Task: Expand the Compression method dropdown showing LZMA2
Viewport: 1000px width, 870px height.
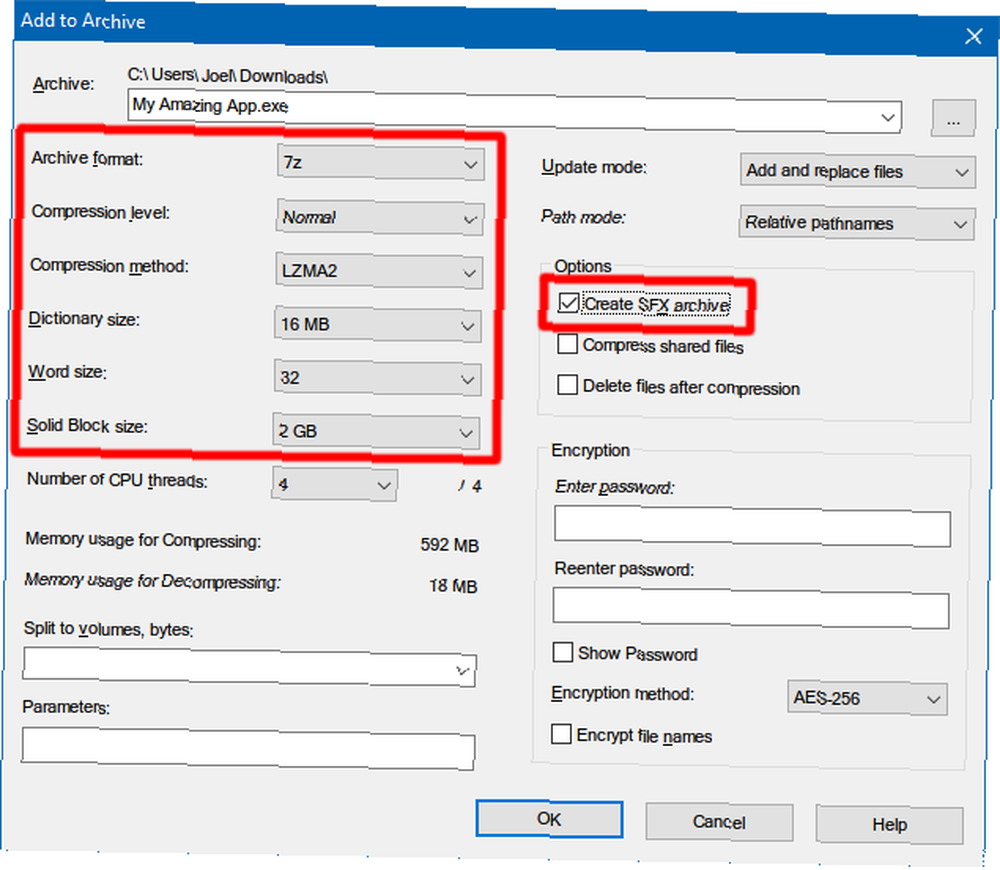Action: (379, 272)
